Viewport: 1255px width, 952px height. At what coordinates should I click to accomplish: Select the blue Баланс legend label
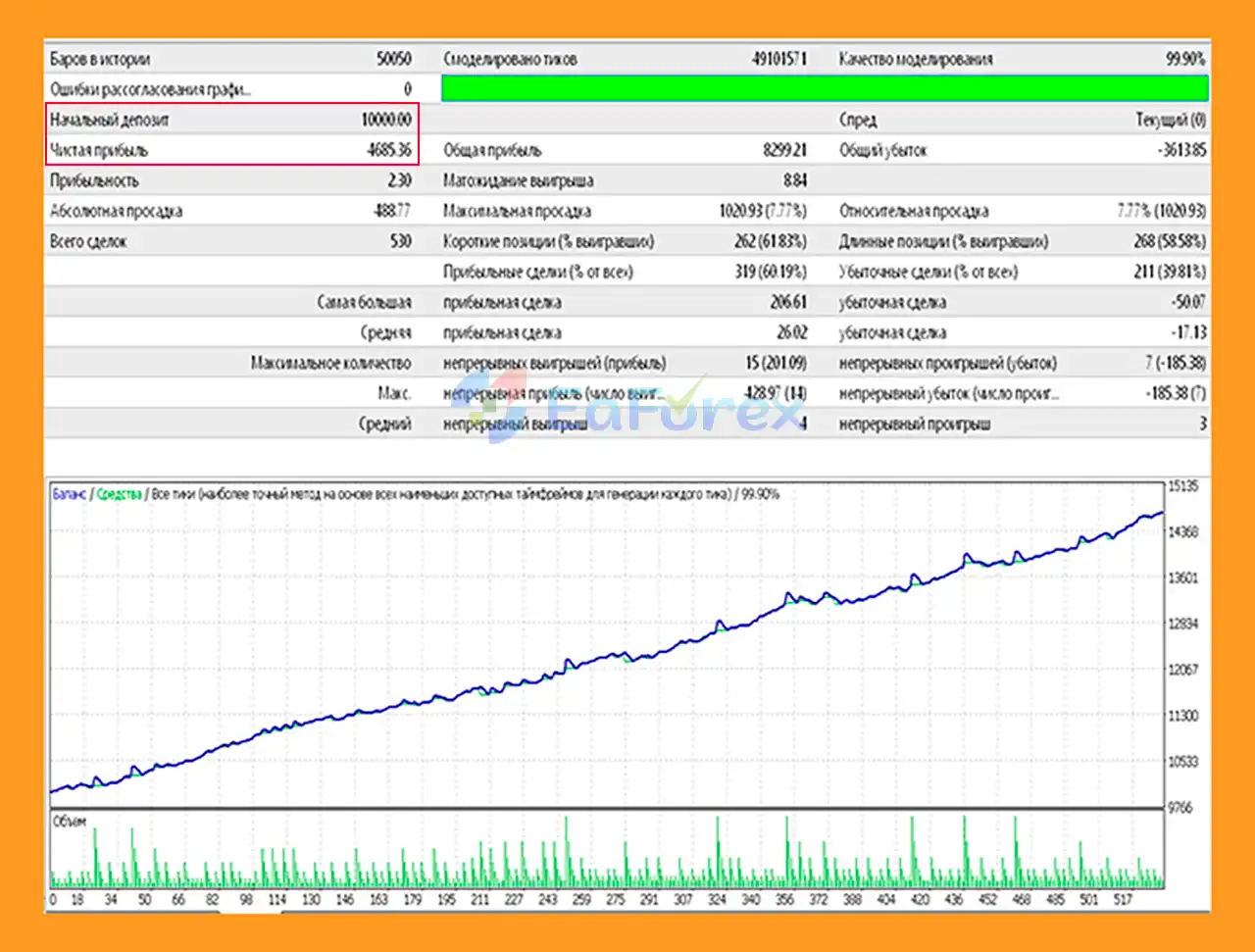click(x=69, y=494)
